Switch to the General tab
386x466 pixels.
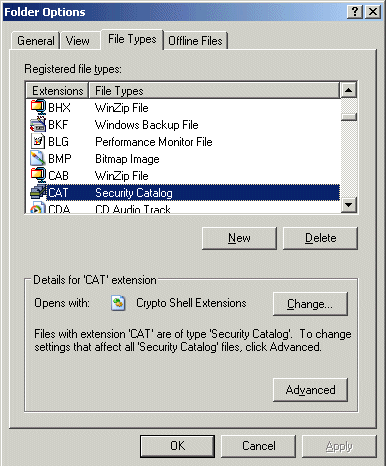pos(36,41)
